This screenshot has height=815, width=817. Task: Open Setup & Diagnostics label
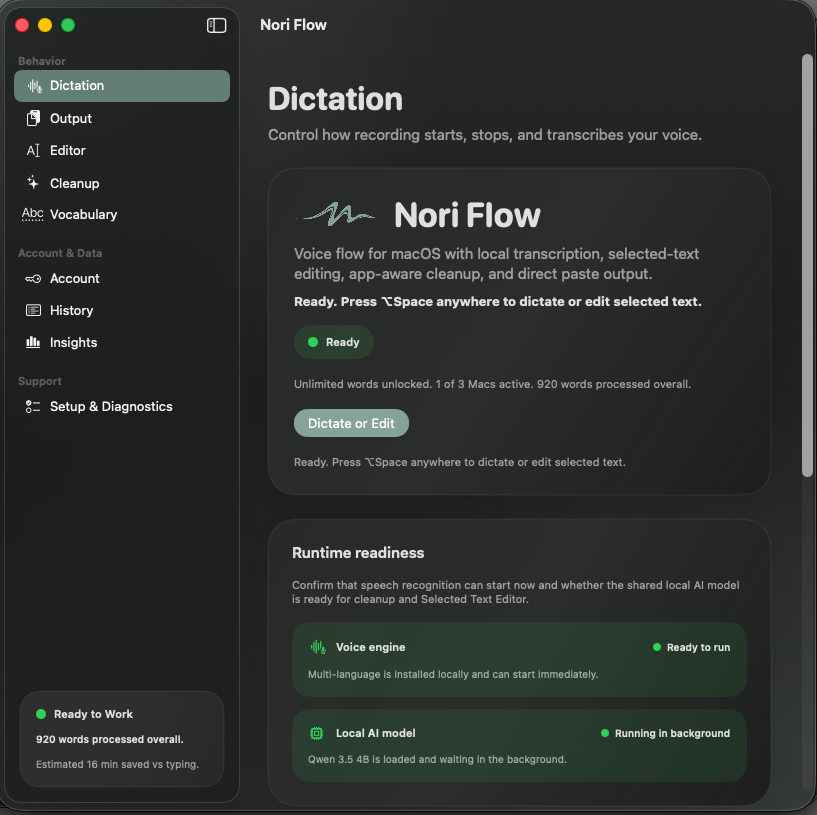click(111, 406)
